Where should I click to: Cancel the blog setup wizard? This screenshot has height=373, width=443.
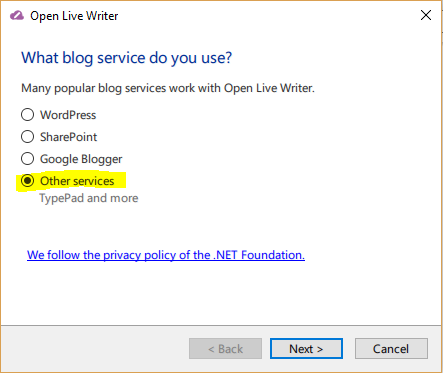(x=391, y=349)
